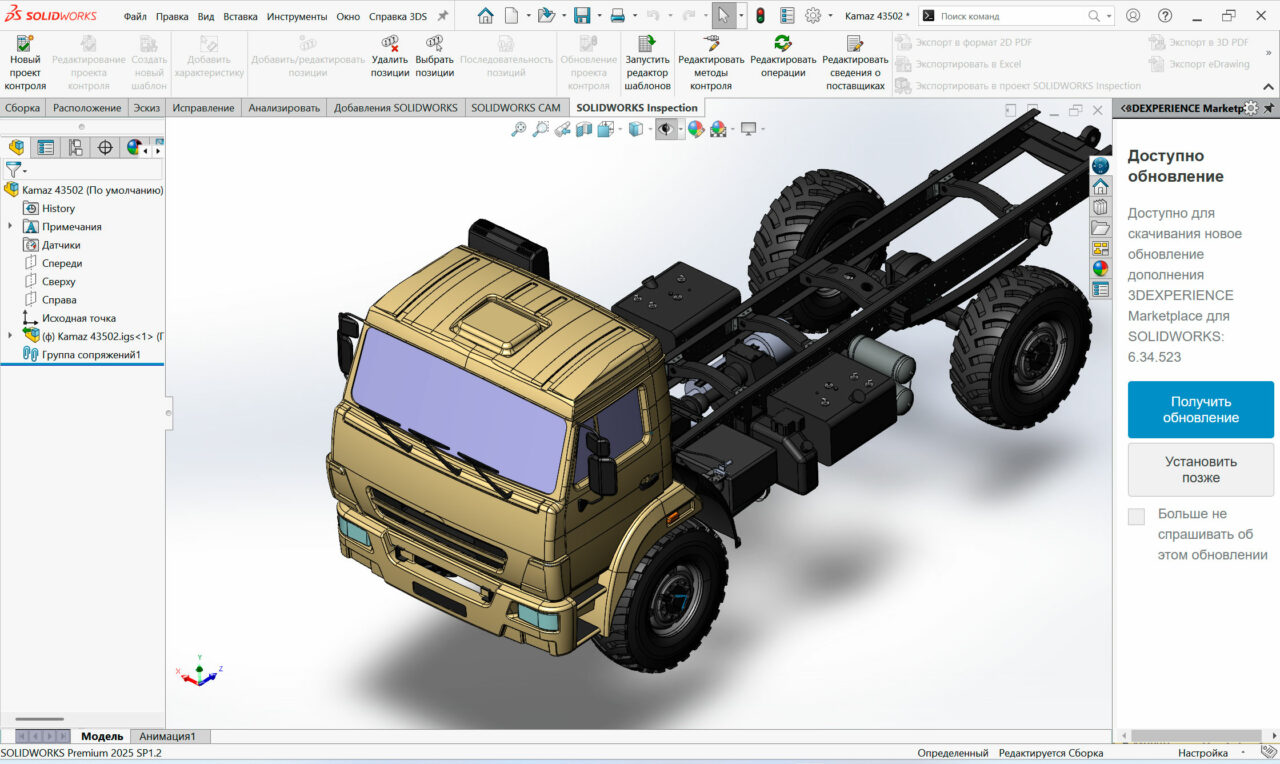
Task: Toggle the Hide/Show Items eye icon
Action: (665, 129)
